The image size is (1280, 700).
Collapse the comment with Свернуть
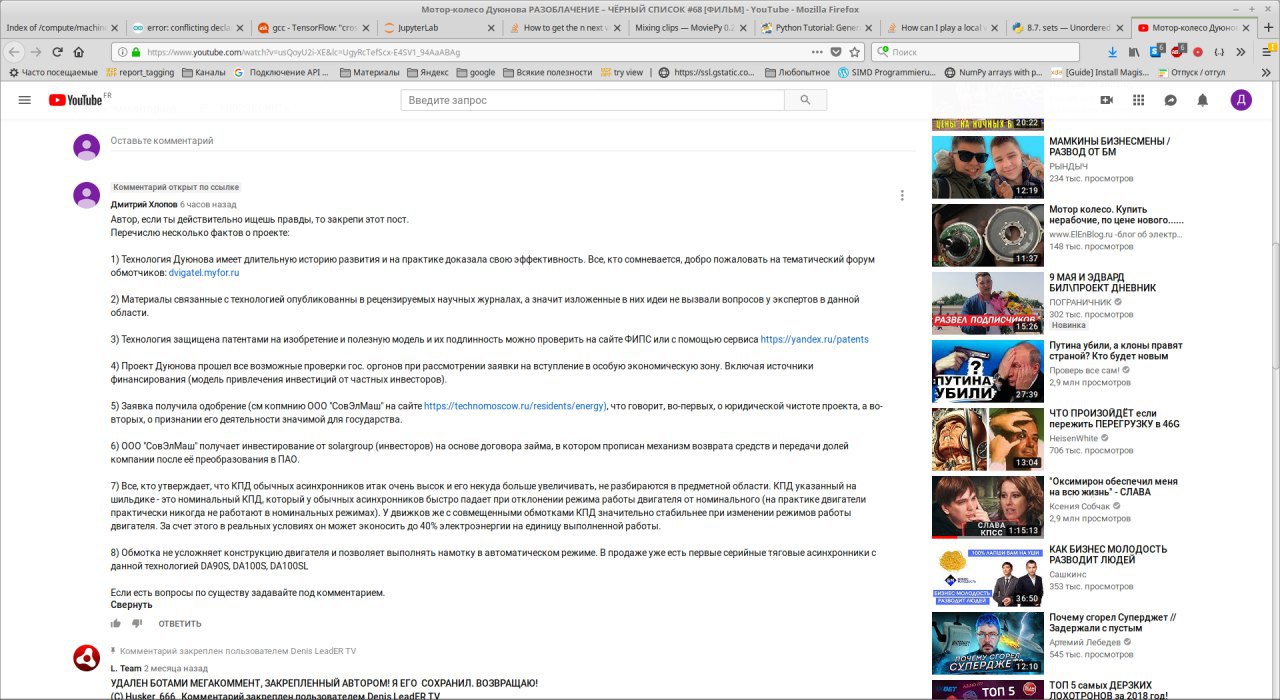pyautogui.click(x=131, y=605)
